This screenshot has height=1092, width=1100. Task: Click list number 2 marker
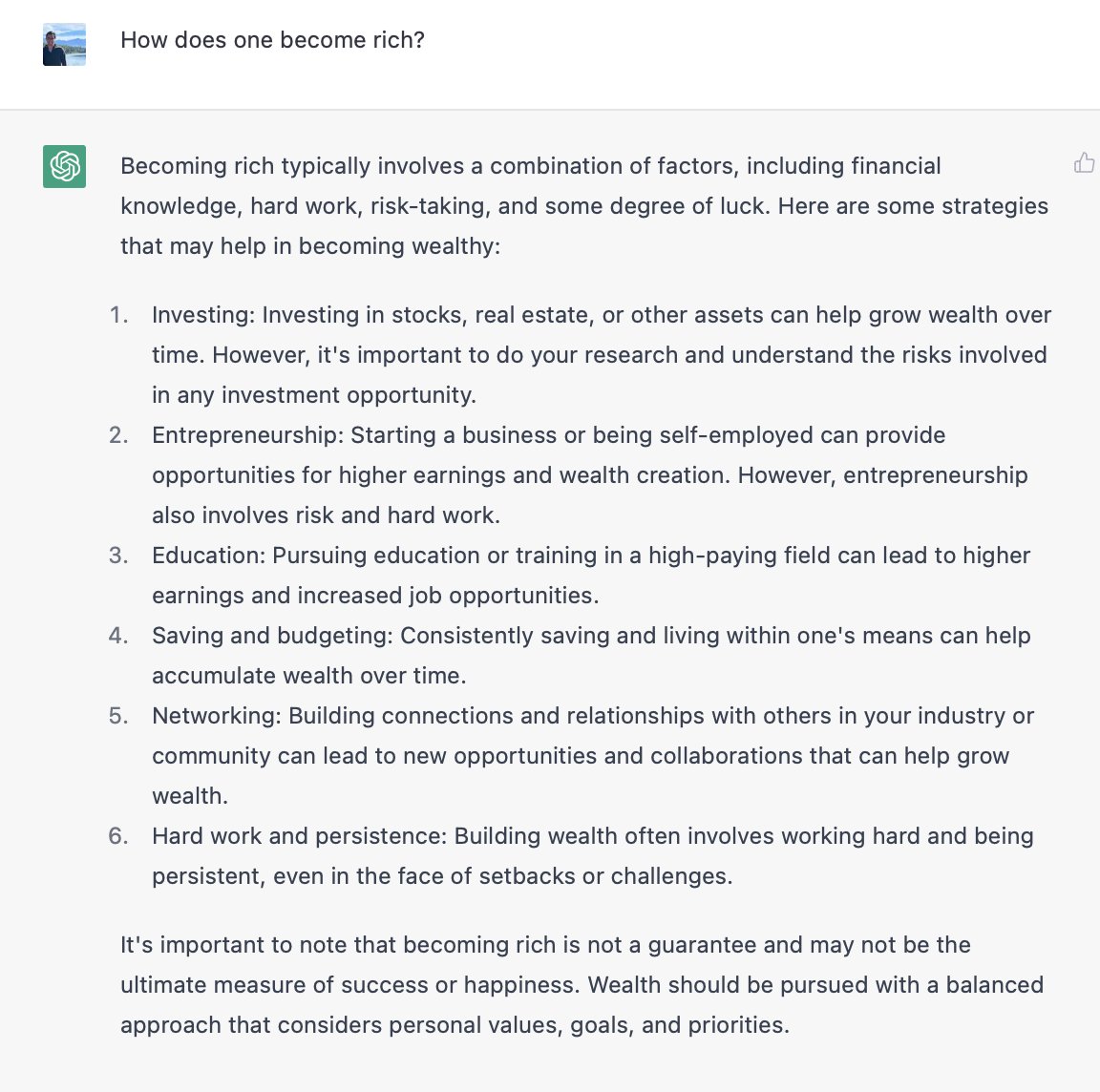[x=118, y=435]
